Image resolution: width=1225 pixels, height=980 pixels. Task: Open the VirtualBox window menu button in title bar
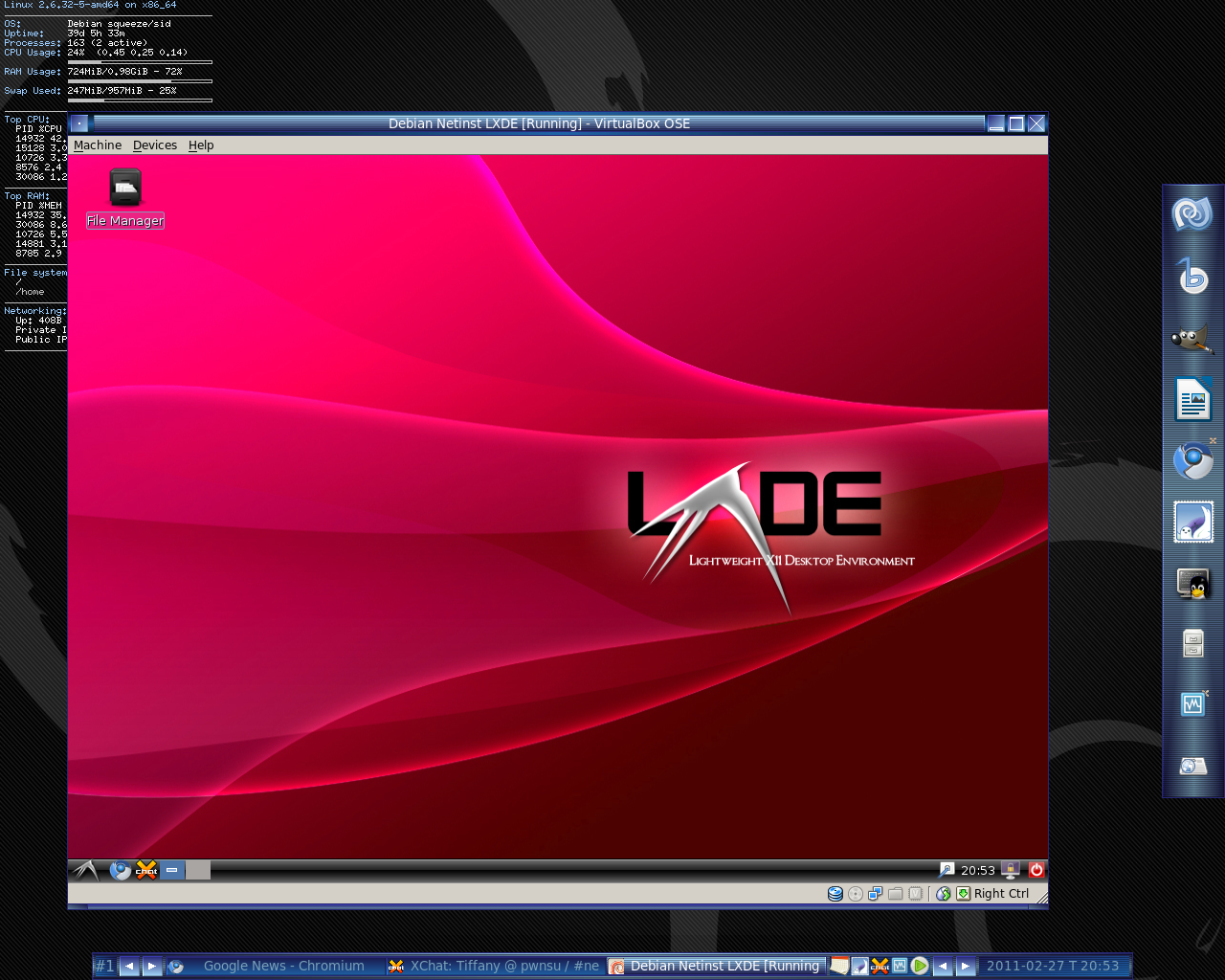pos(79,123)
